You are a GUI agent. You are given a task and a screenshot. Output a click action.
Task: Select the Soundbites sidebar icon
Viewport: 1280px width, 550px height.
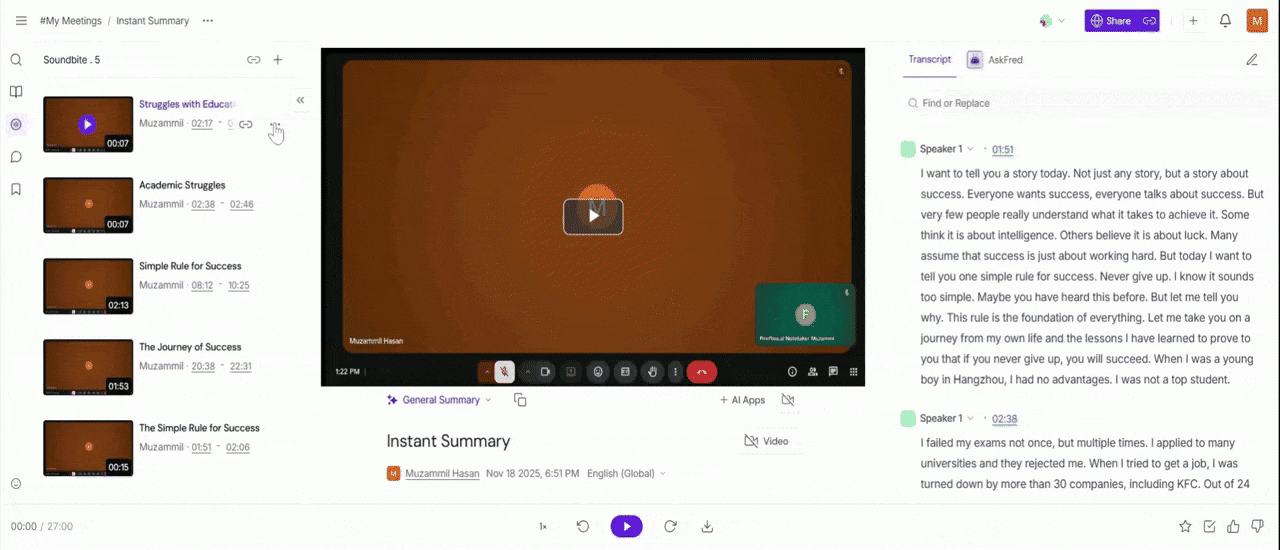pos(16,124)
